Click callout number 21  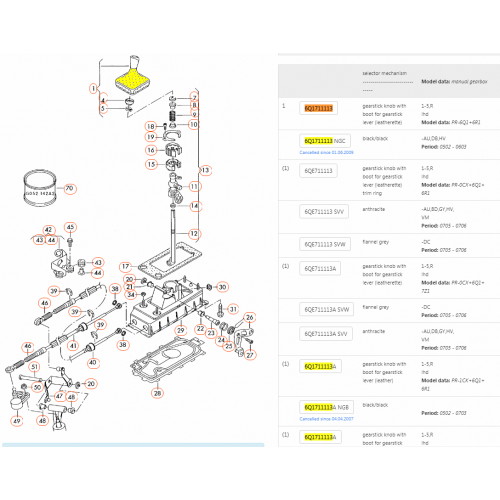[x=129, y=287]
